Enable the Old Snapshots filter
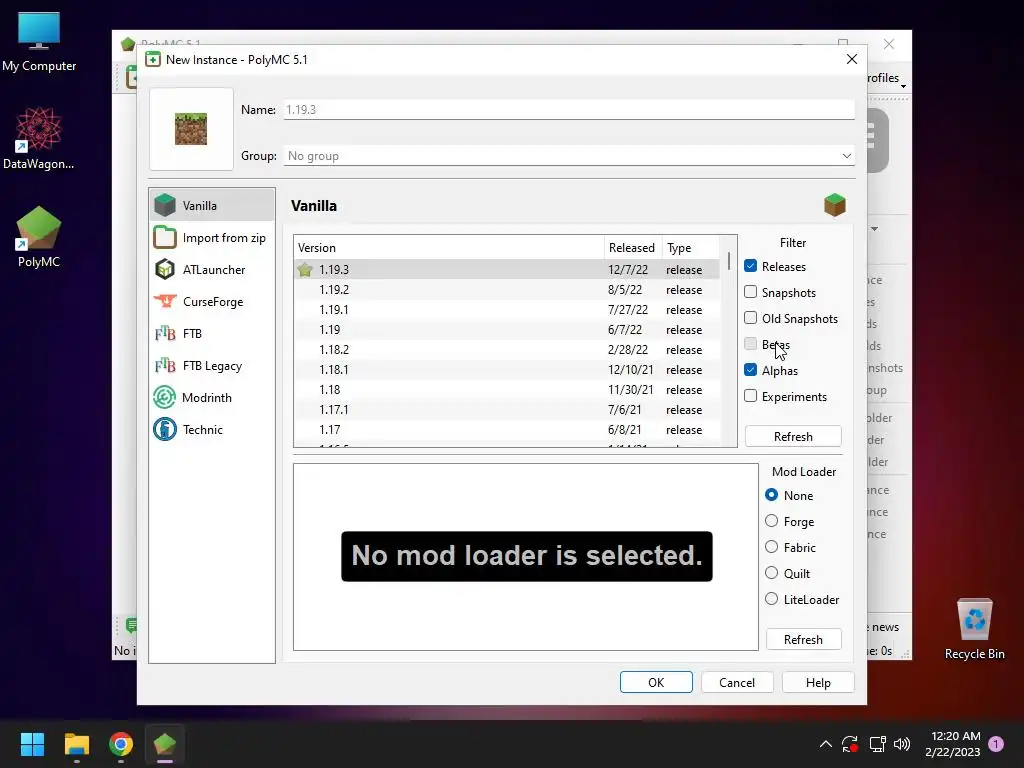This screenshot has width=1024, height=768. tap(750, 318)
